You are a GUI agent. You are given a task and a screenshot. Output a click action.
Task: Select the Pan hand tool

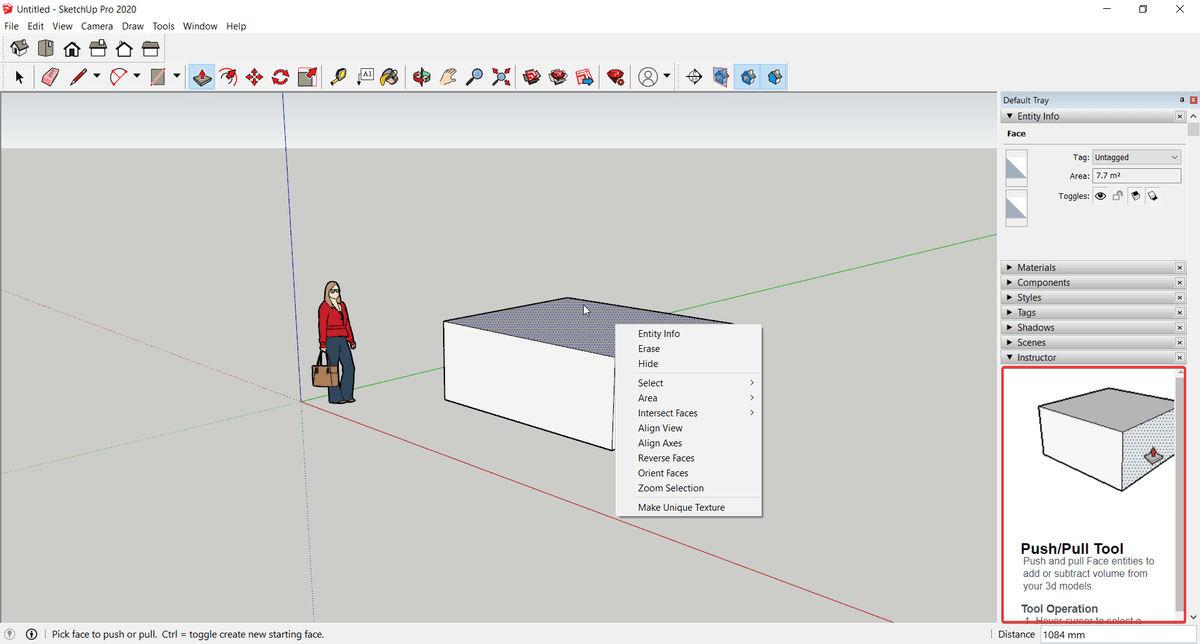(449, 77)
